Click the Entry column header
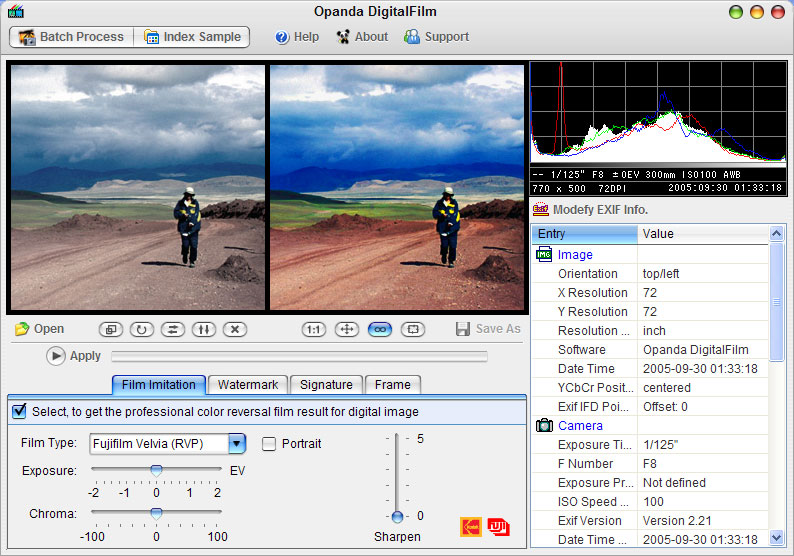Image resolution: width=794 pixels, height=556 pixels. tap(584, 234)
